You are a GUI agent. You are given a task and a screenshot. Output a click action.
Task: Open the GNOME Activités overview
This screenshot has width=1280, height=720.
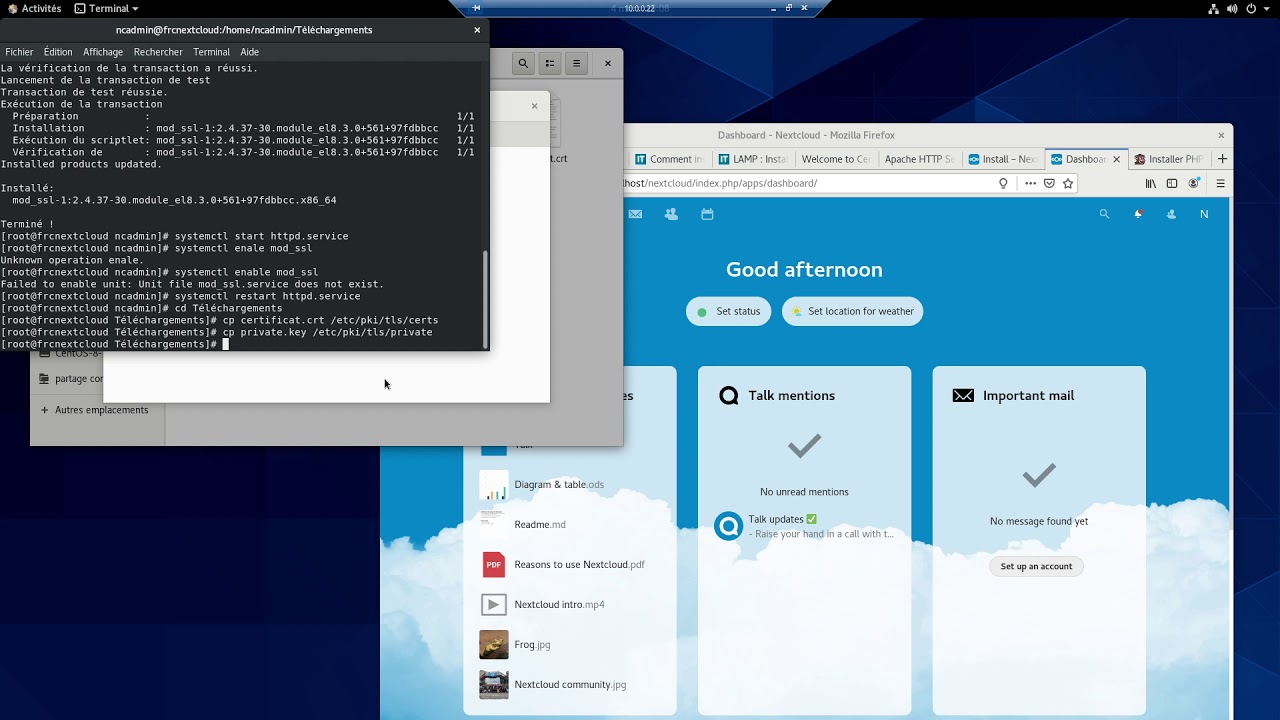34,8
